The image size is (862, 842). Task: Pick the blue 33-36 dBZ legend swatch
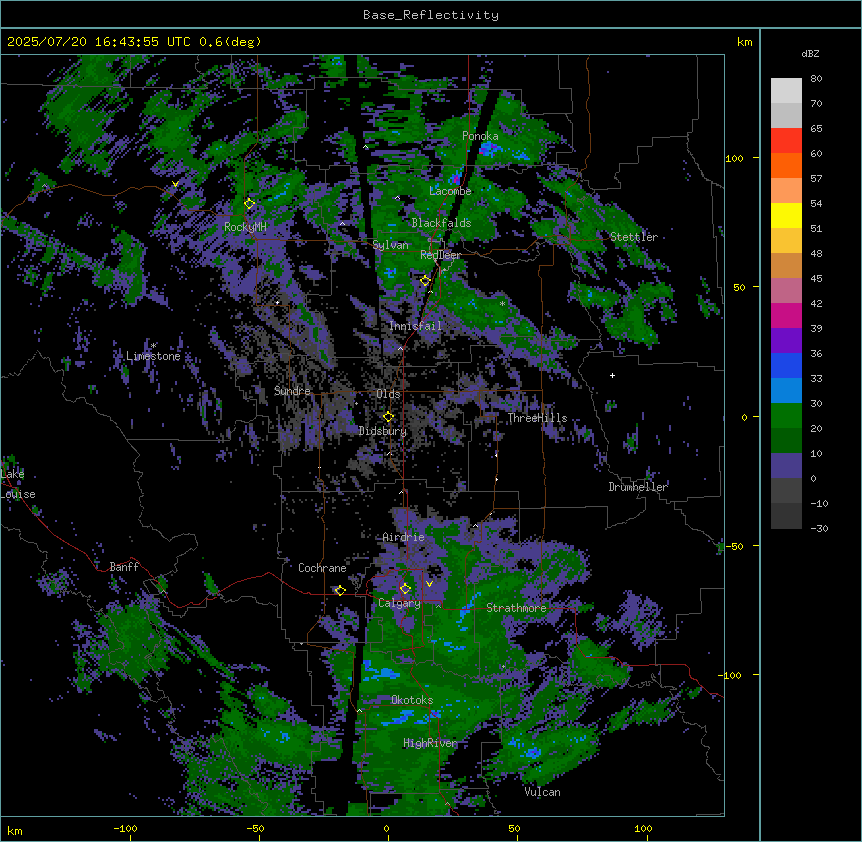click(x=786, y=365)
